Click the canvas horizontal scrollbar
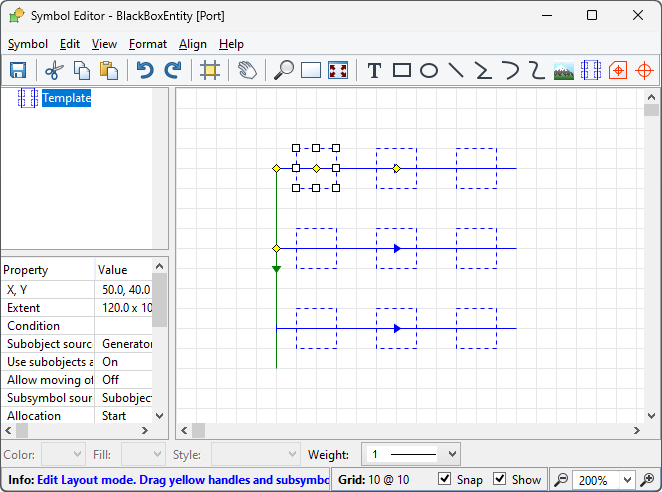 pyautogui.click(x=410, y=430)
